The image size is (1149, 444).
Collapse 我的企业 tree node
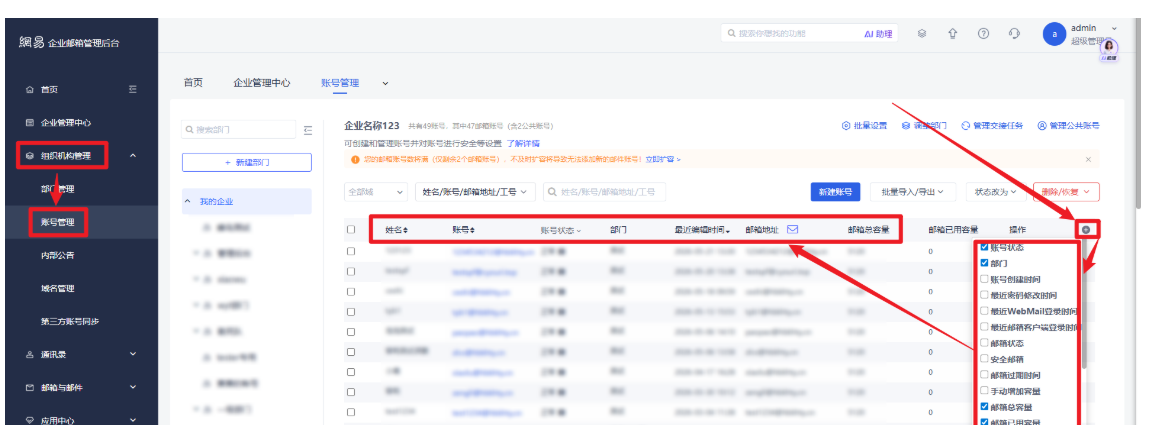point(188,201)
